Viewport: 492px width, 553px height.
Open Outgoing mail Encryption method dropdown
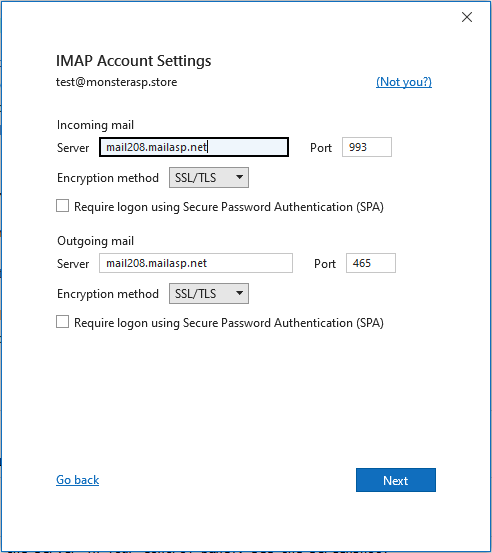click(209, 293)
